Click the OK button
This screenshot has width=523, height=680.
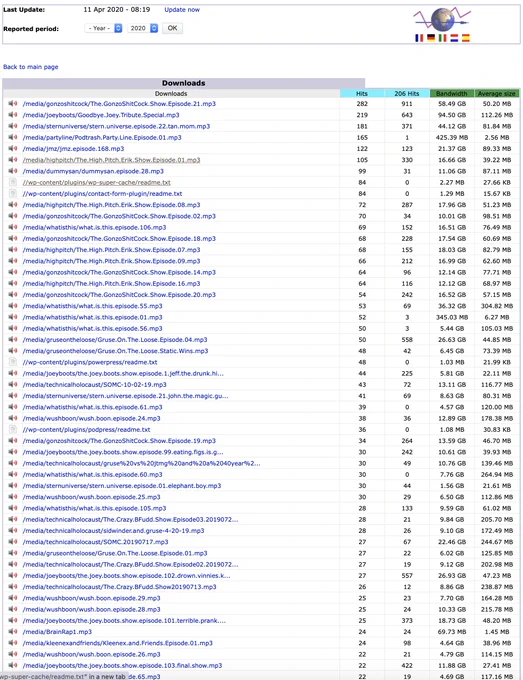point(172,28)
